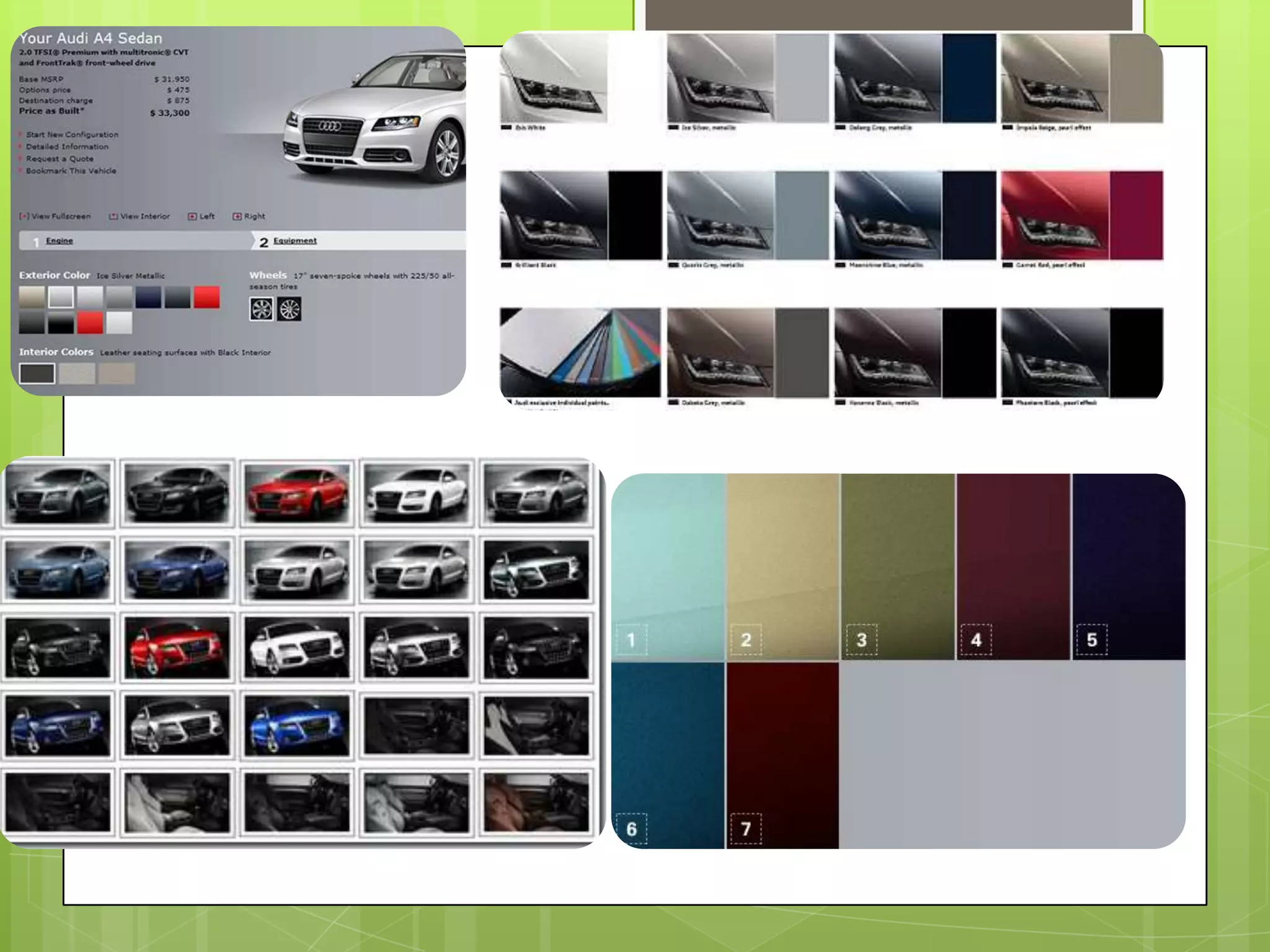Select the multi-spoke second wheel icon
1270x952 pixels.
click(290, 309)
